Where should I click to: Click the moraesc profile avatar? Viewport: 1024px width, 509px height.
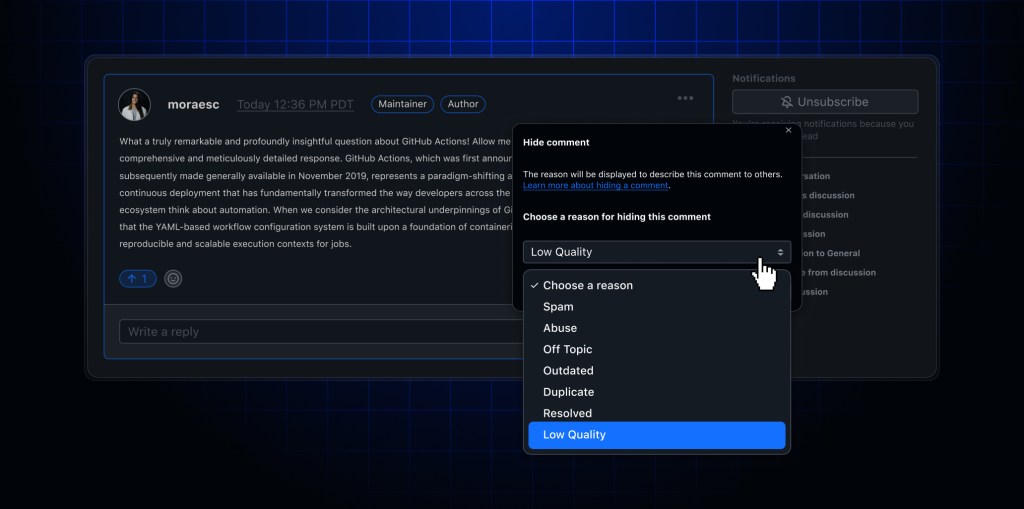pos(134,104)
